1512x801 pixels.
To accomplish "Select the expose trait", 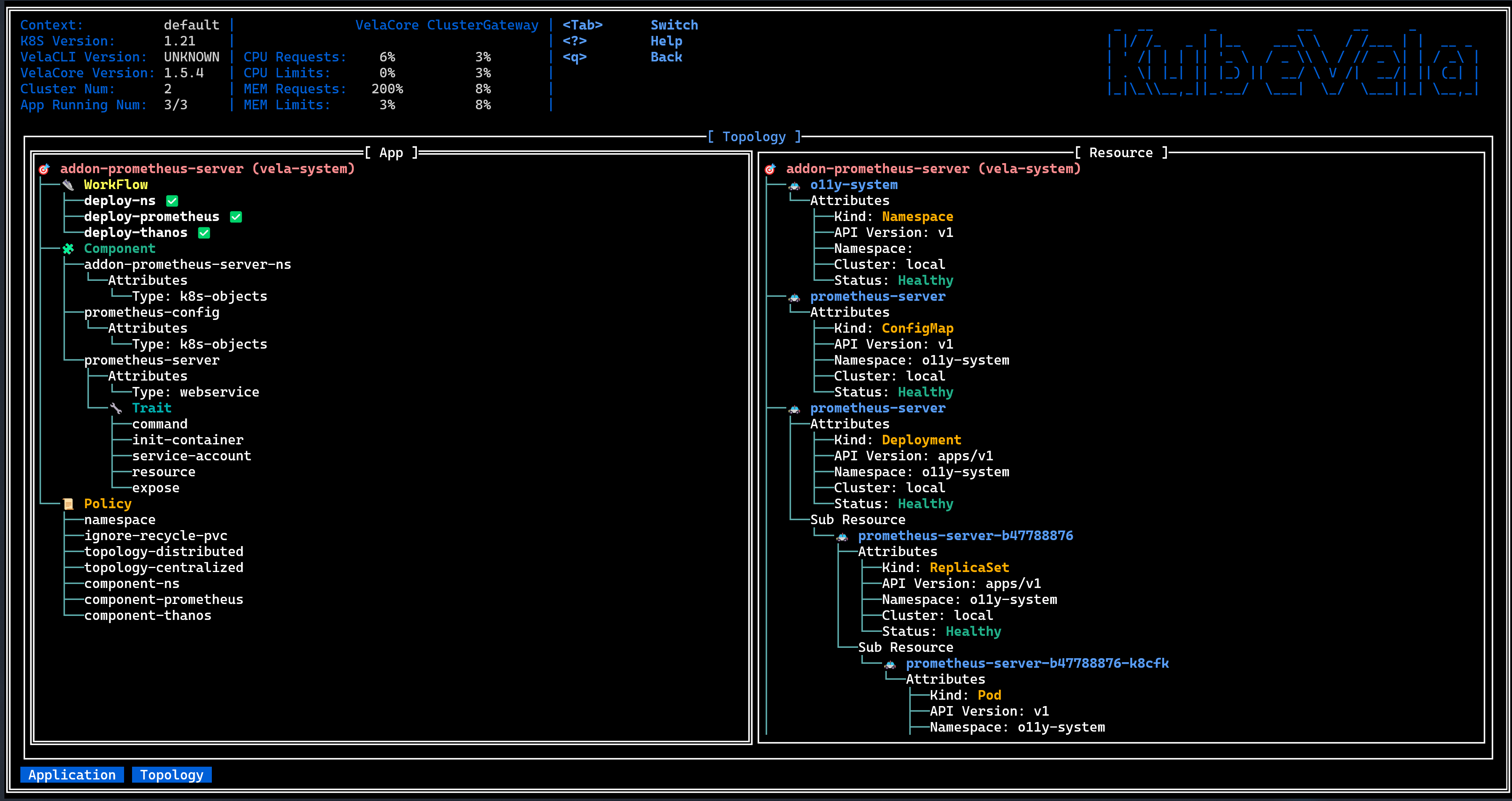I will coord(156,488).
